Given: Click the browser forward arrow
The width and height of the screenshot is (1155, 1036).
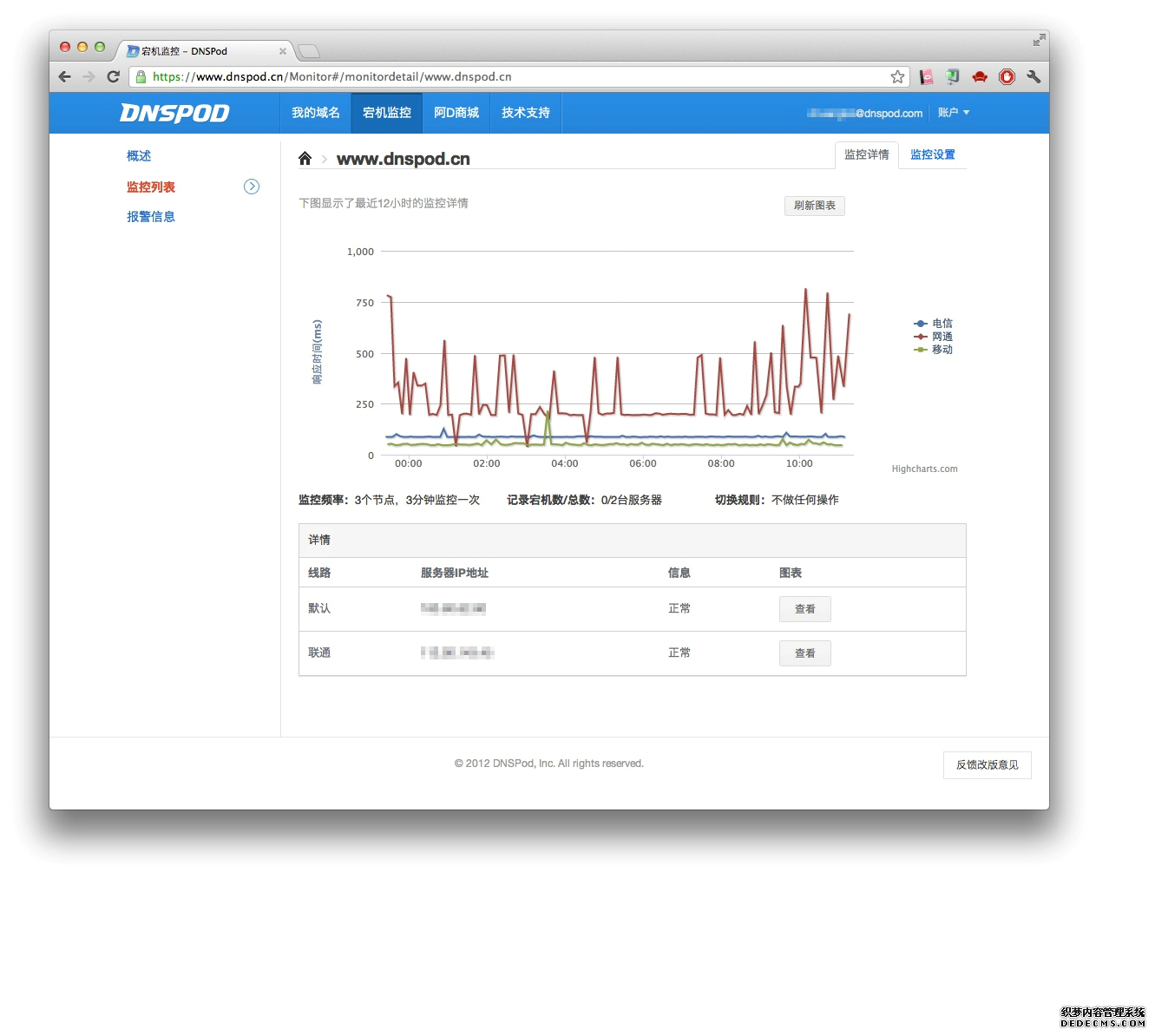Looking at the screenshot, I should tap(89, 76).
